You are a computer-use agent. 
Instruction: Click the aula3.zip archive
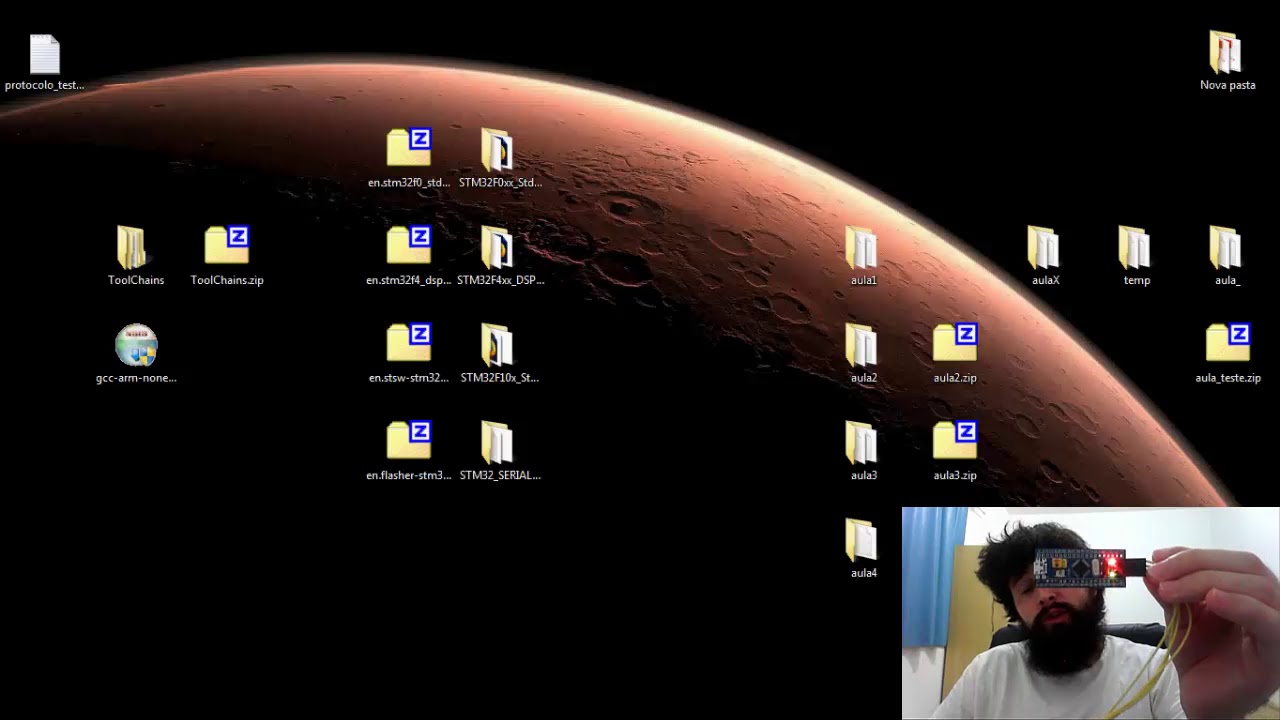[x=955, y=440]
